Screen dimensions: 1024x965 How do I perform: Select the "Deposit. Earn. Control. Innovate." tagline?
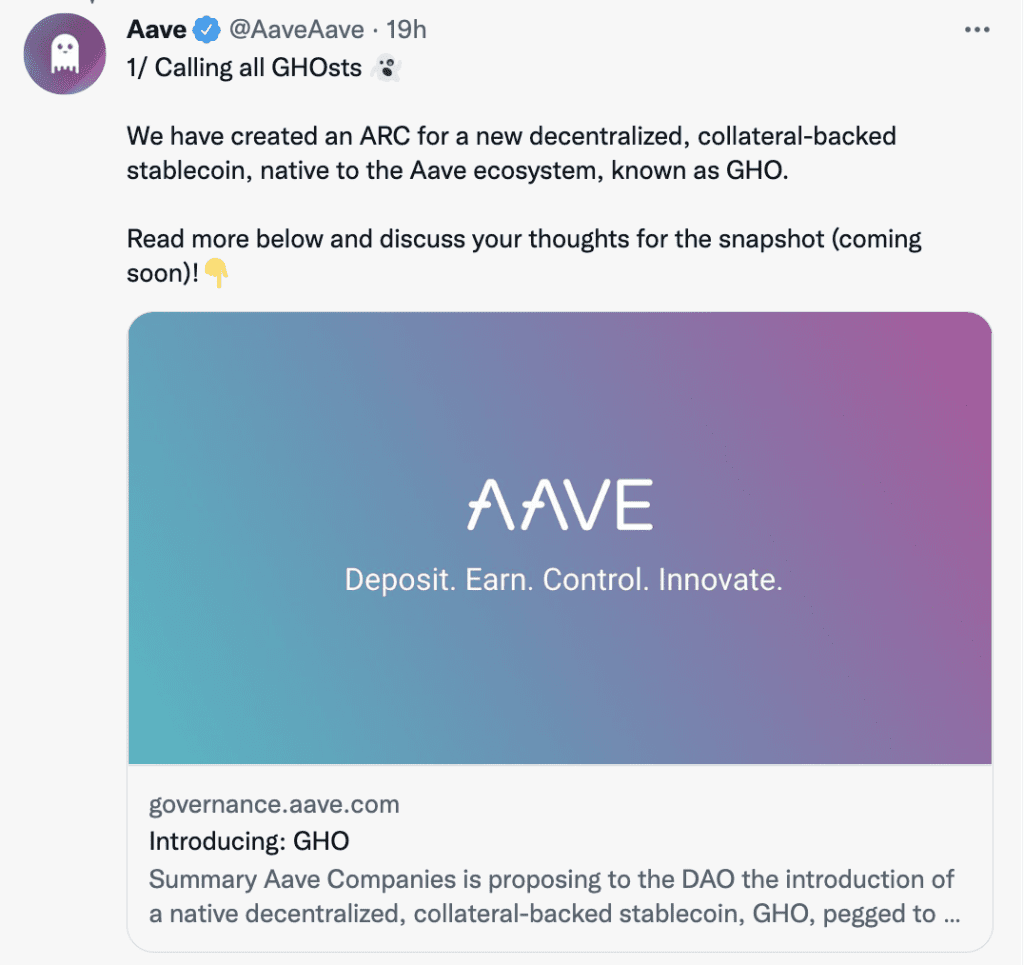(564, 580)
